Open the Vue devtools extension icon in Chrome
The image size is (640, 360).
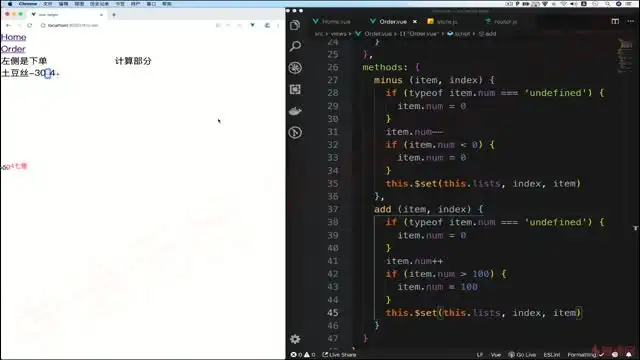[x=253, y=25]
